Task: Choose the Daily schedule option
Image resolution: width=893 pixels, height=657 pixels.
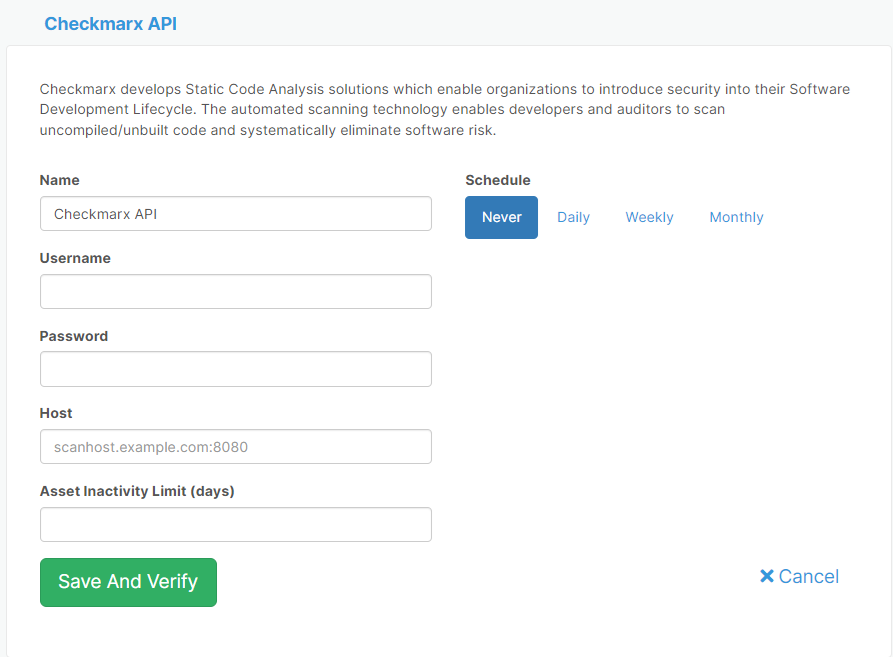Action: tap(573, 217)
